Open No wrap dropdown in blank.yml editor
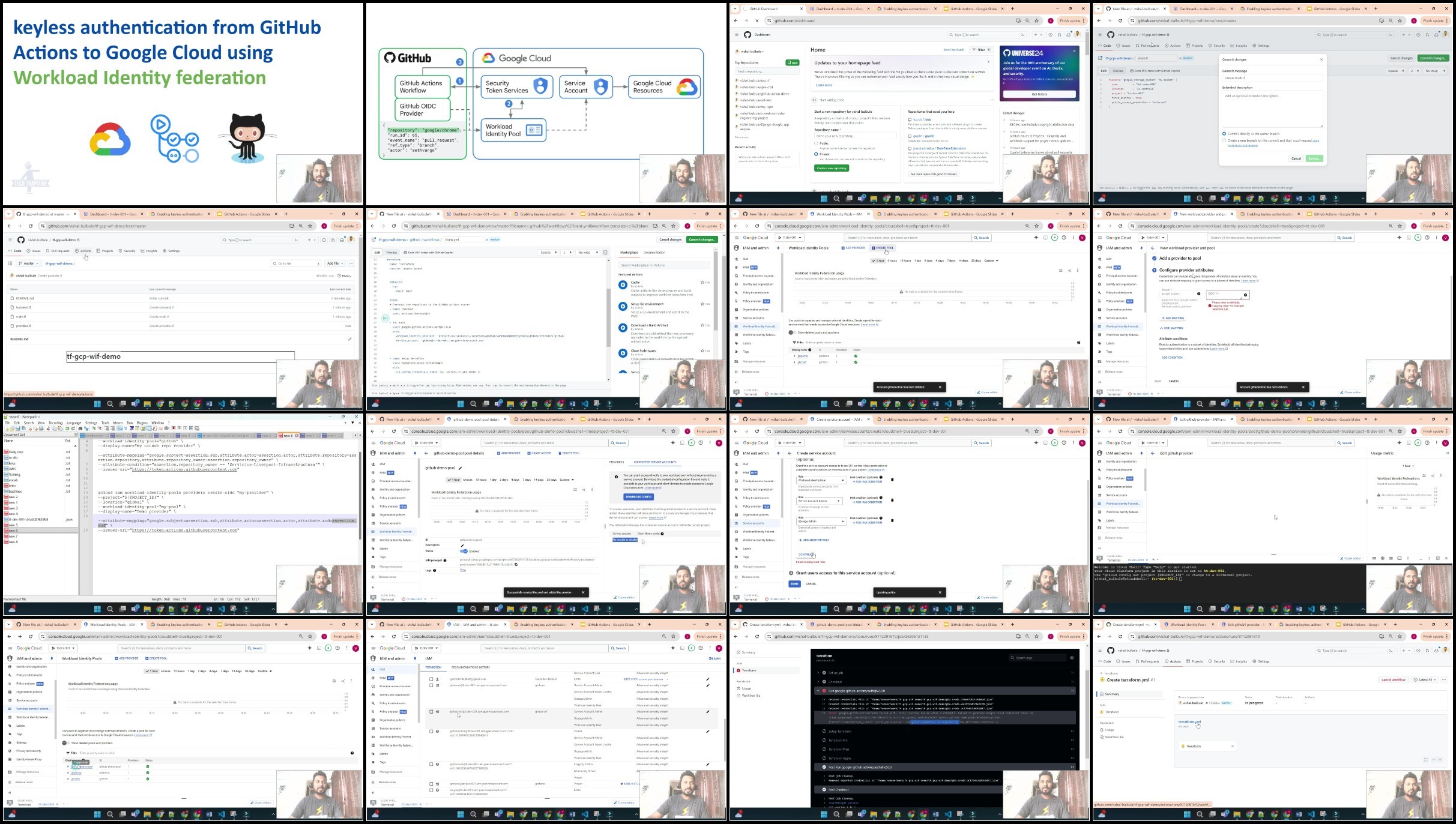Screen dimensions: 1456x824 (x=588, y=253)
